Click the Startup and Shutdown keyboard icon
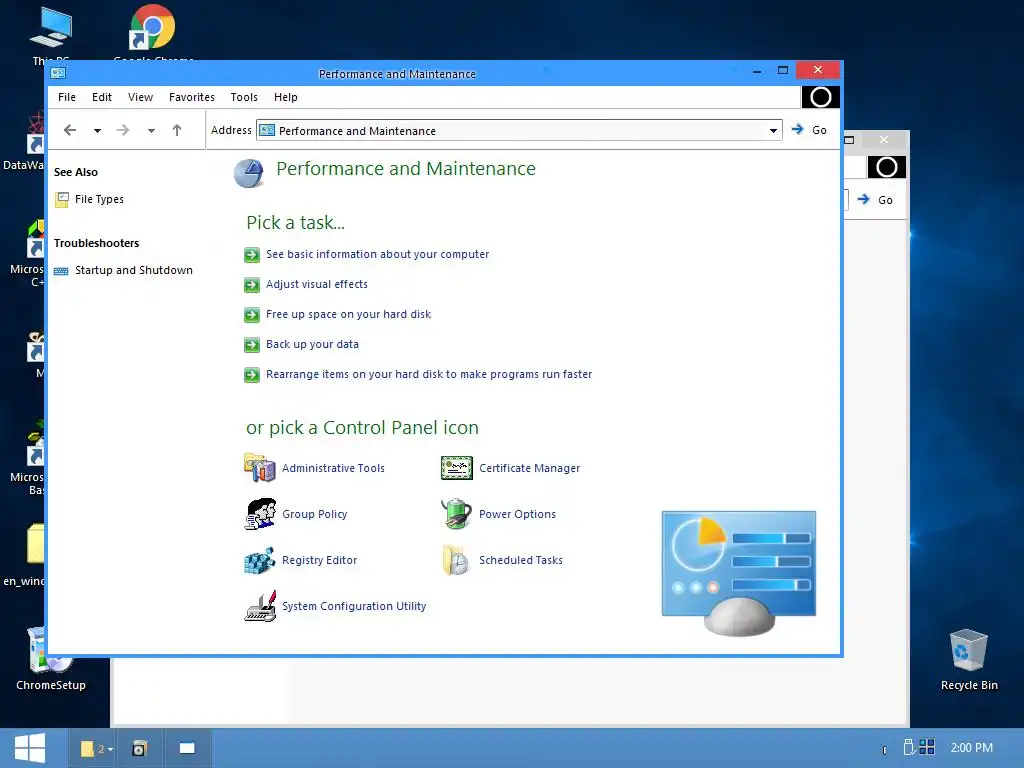Viewport: 1024px width, 768px height. (x=61, y=271)
